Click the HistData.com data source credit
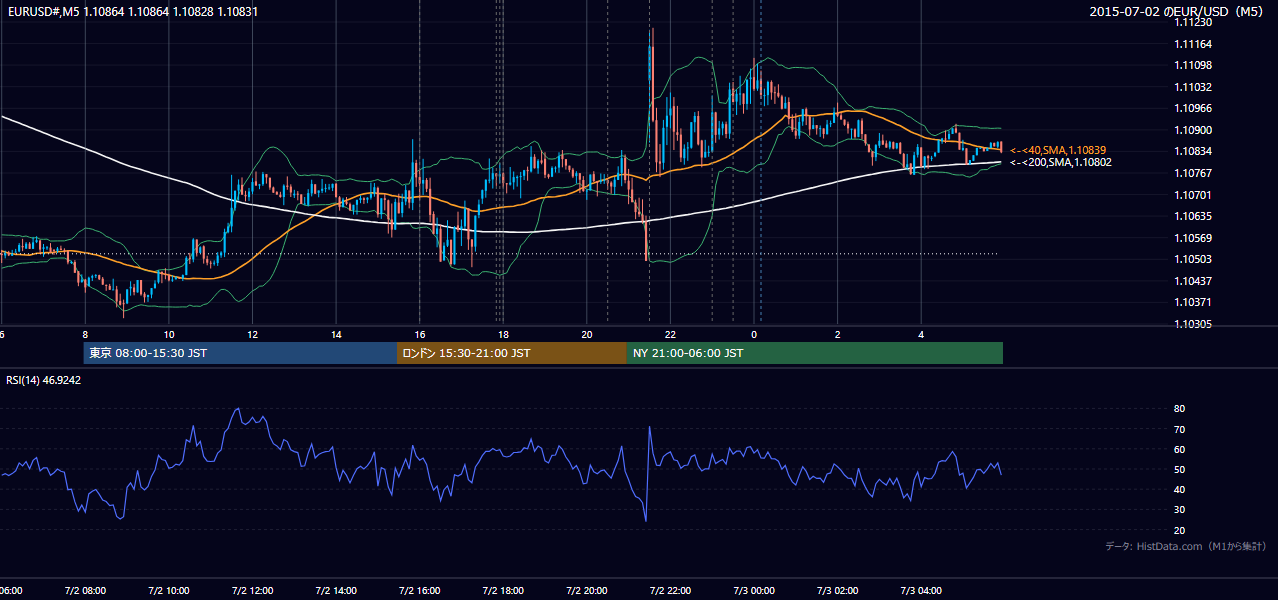This screenshot has height=600, width=1278. [1186, 546]
